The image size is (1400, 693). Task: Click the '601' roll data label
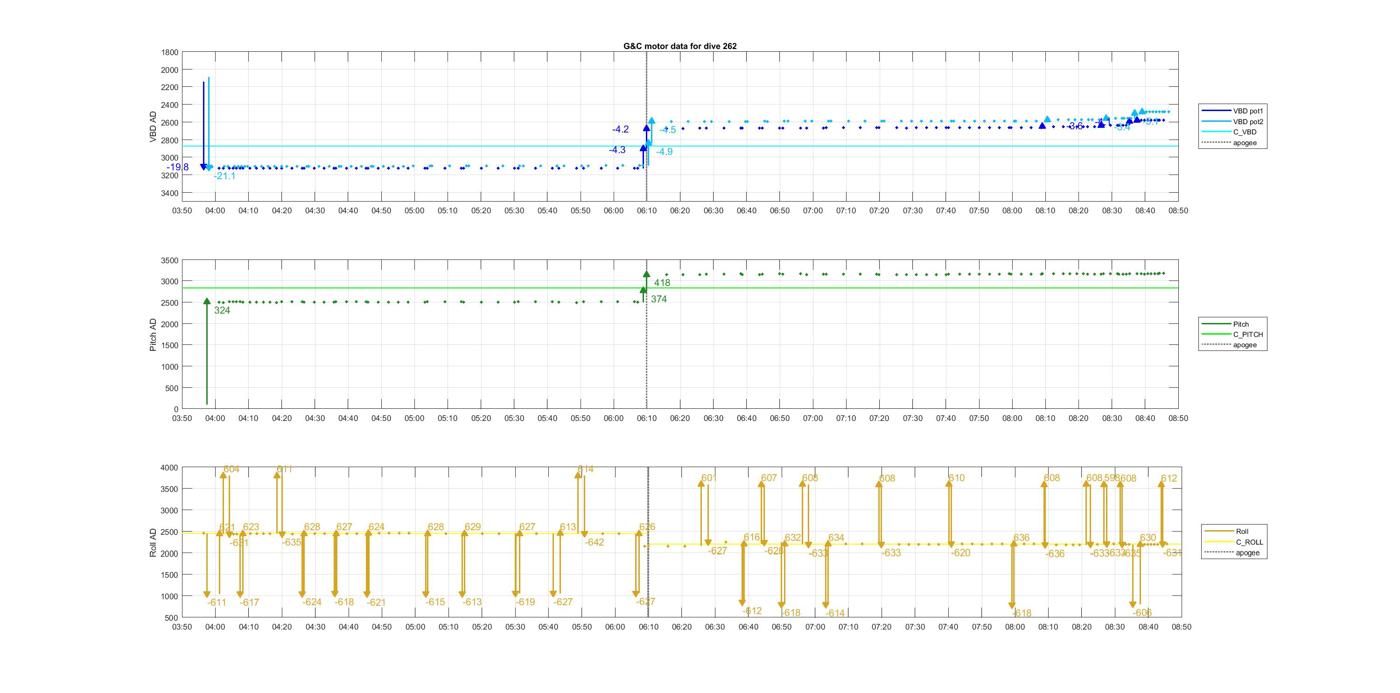point(709,478)
